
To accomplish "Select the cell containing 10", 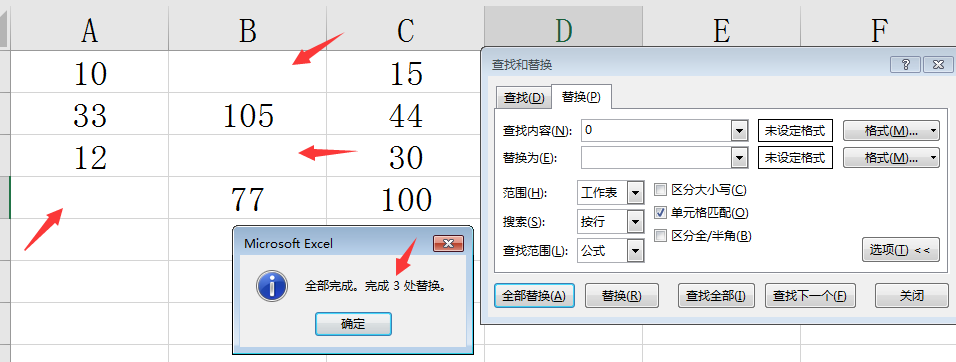I will coord(90,72).
